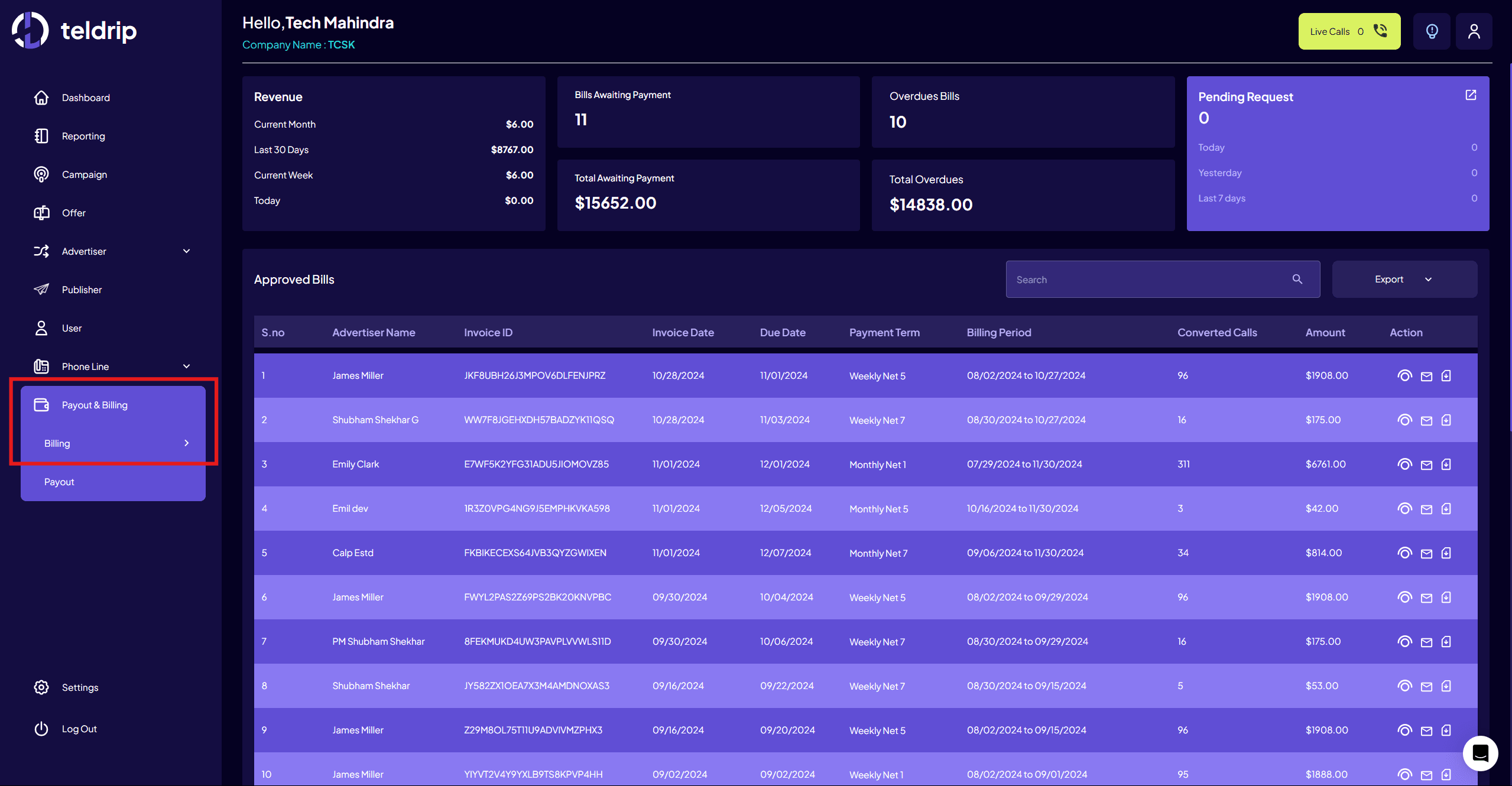The height and width of the screenshot is (786, 1512).
Task: Click the Live Calls phone button
Action: (x=1349, y=31)
